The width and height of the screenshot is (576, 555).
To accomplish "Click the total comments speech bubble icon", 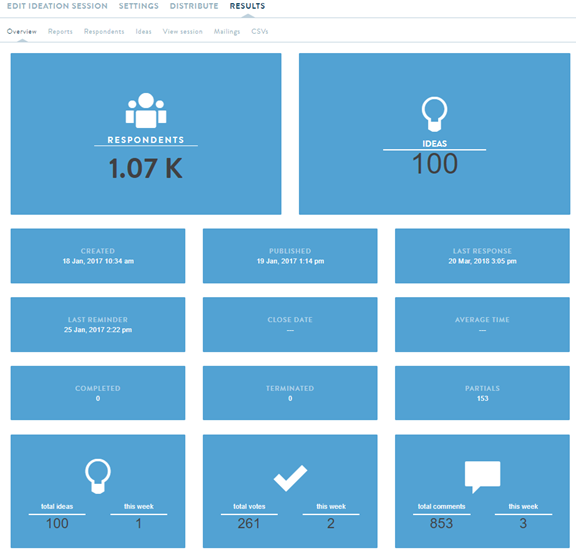I will 482,477.
